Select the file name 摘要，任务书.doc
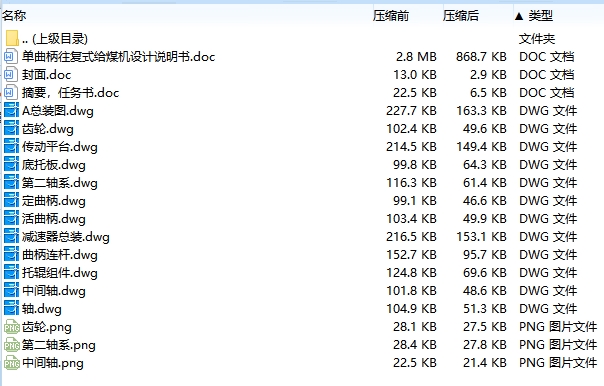The image size is (604, 386). 70,93
